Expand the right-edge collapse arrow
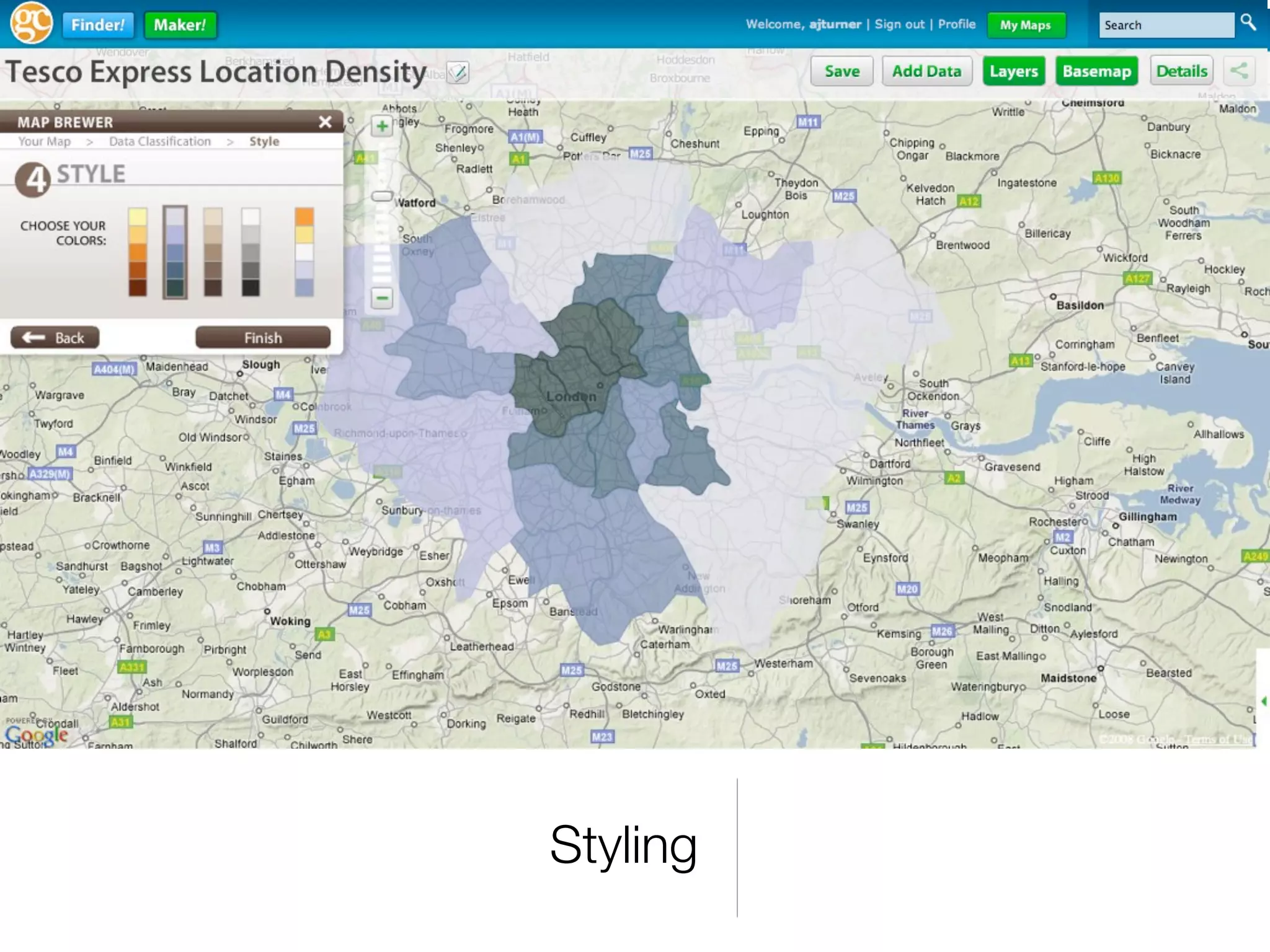The height and width of the screenshot is (952, 1270). (x=1263, y=701)
